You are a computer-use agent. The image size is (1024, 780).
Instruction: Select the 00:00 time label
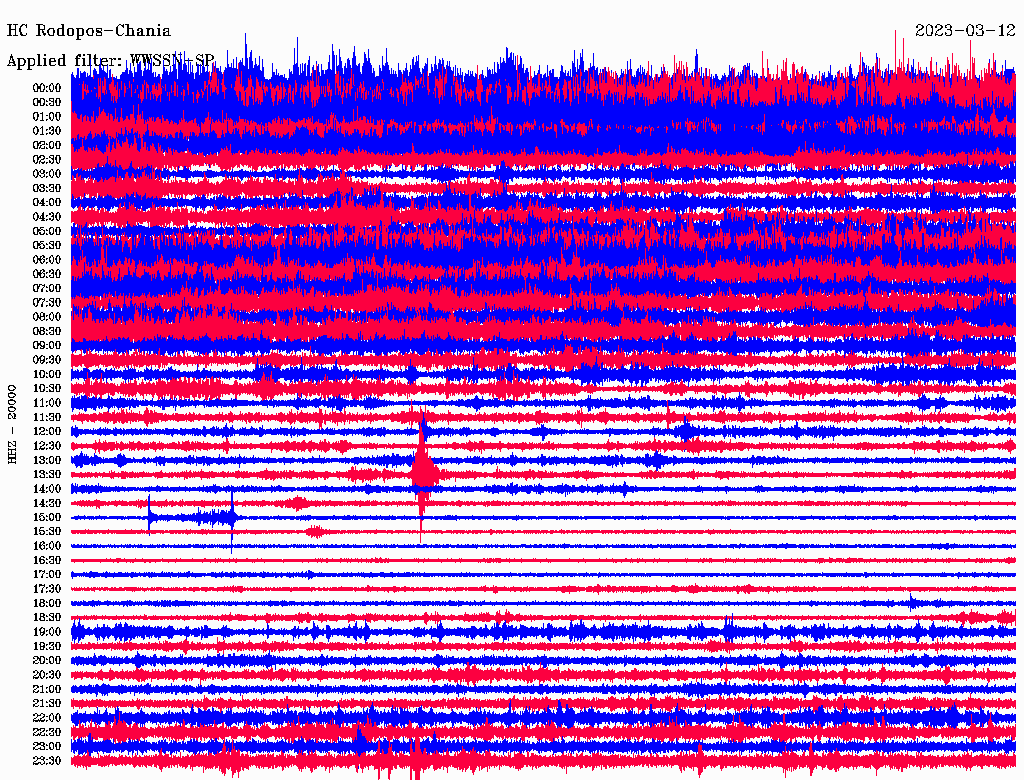(x=47, y=88)
